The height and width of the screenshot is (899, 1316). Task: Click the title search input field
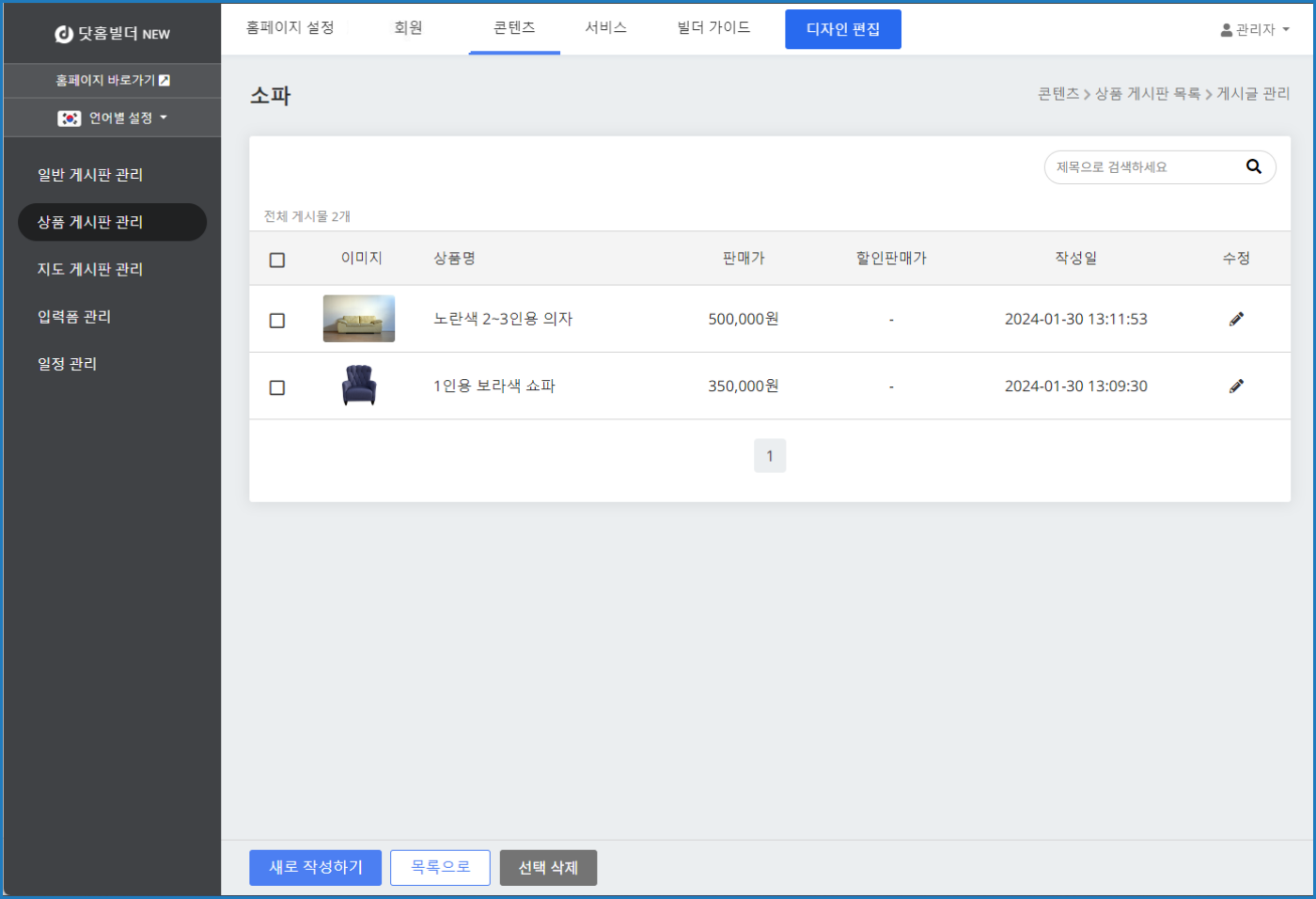(x=1142, y=167)
